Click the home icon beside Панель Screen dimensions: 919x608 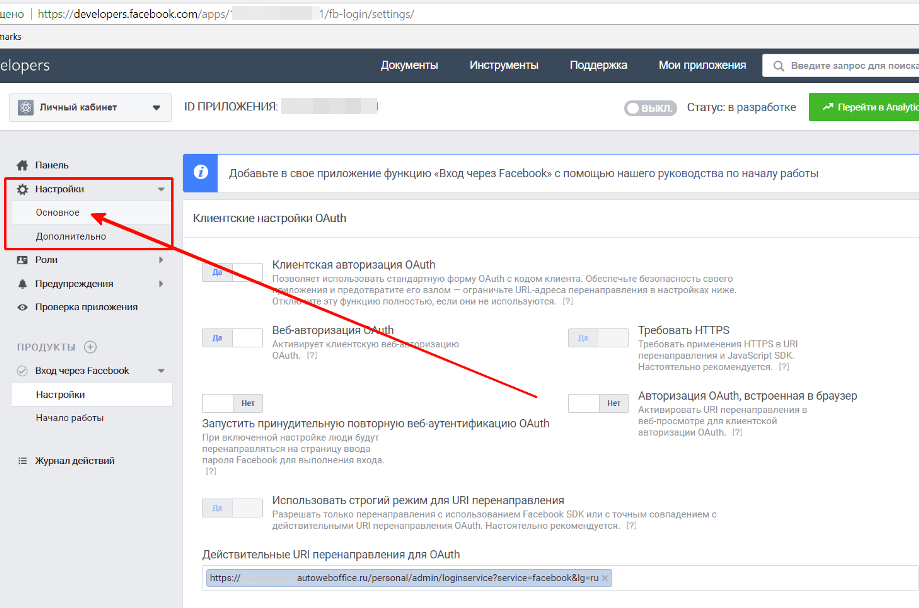pyautogui.click(x=22, y=165)
